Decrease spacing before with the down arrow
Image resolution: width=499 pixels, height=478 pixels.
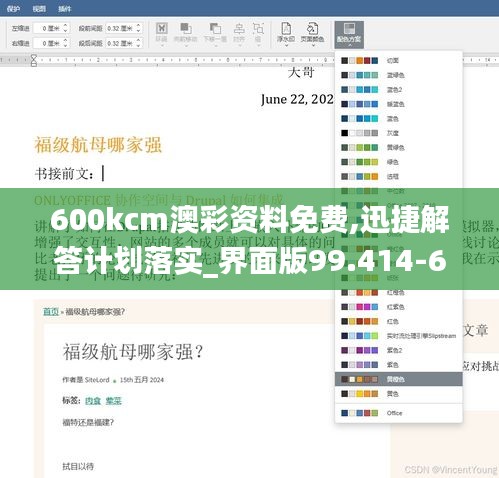[139, 31]
